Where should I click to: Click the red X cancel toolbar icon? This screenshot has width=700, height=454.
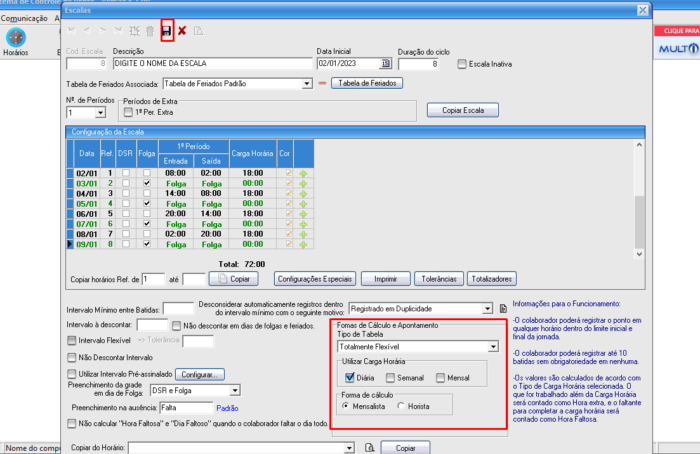[x=182, y=30]
